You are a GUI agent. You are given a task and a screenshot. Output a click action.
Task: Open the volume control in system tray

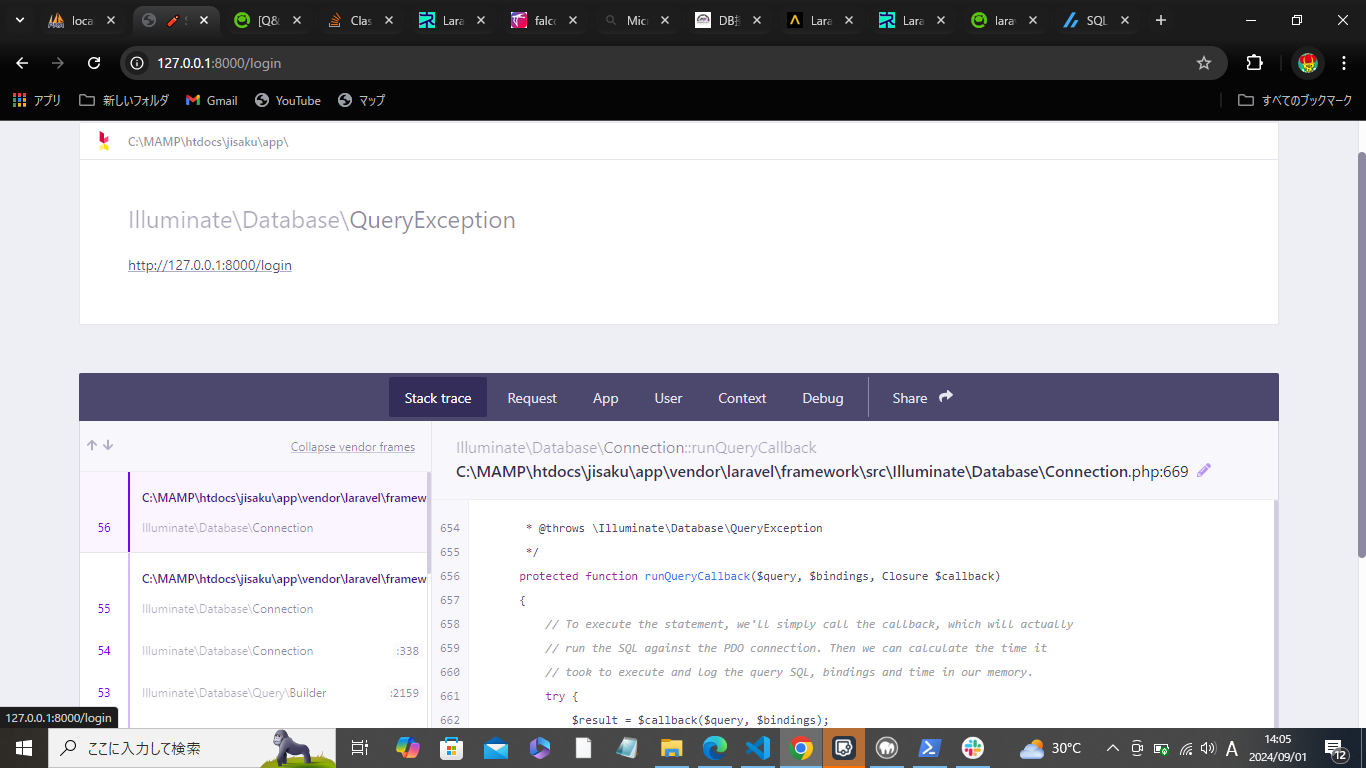pyautogui.click(x=1208, y=748)
